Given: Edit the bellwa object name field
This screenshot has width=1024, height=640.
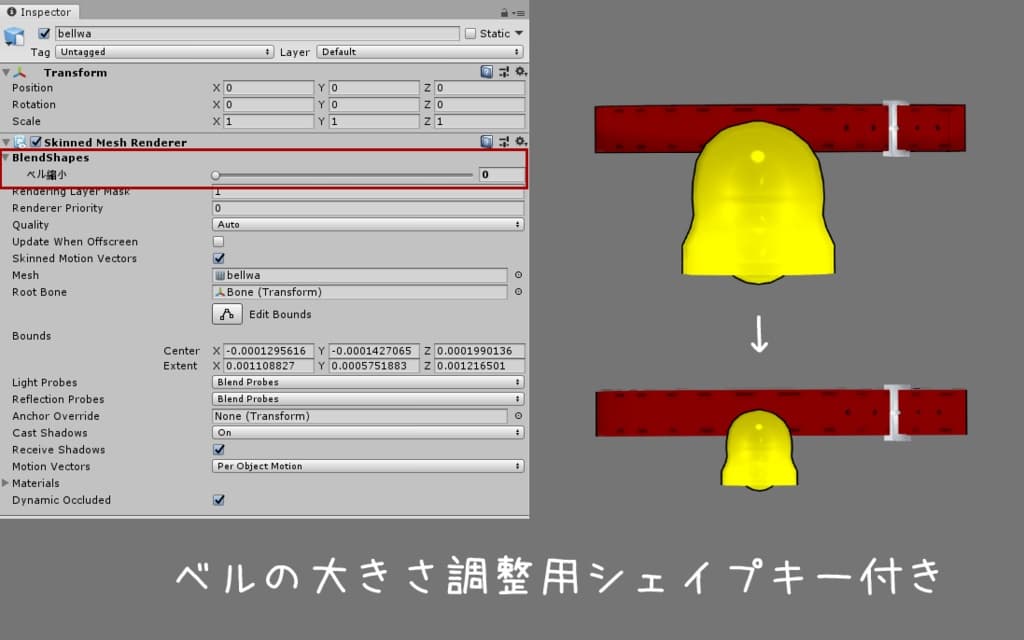Looking at the screenshot, I should [x=257, y=33].
